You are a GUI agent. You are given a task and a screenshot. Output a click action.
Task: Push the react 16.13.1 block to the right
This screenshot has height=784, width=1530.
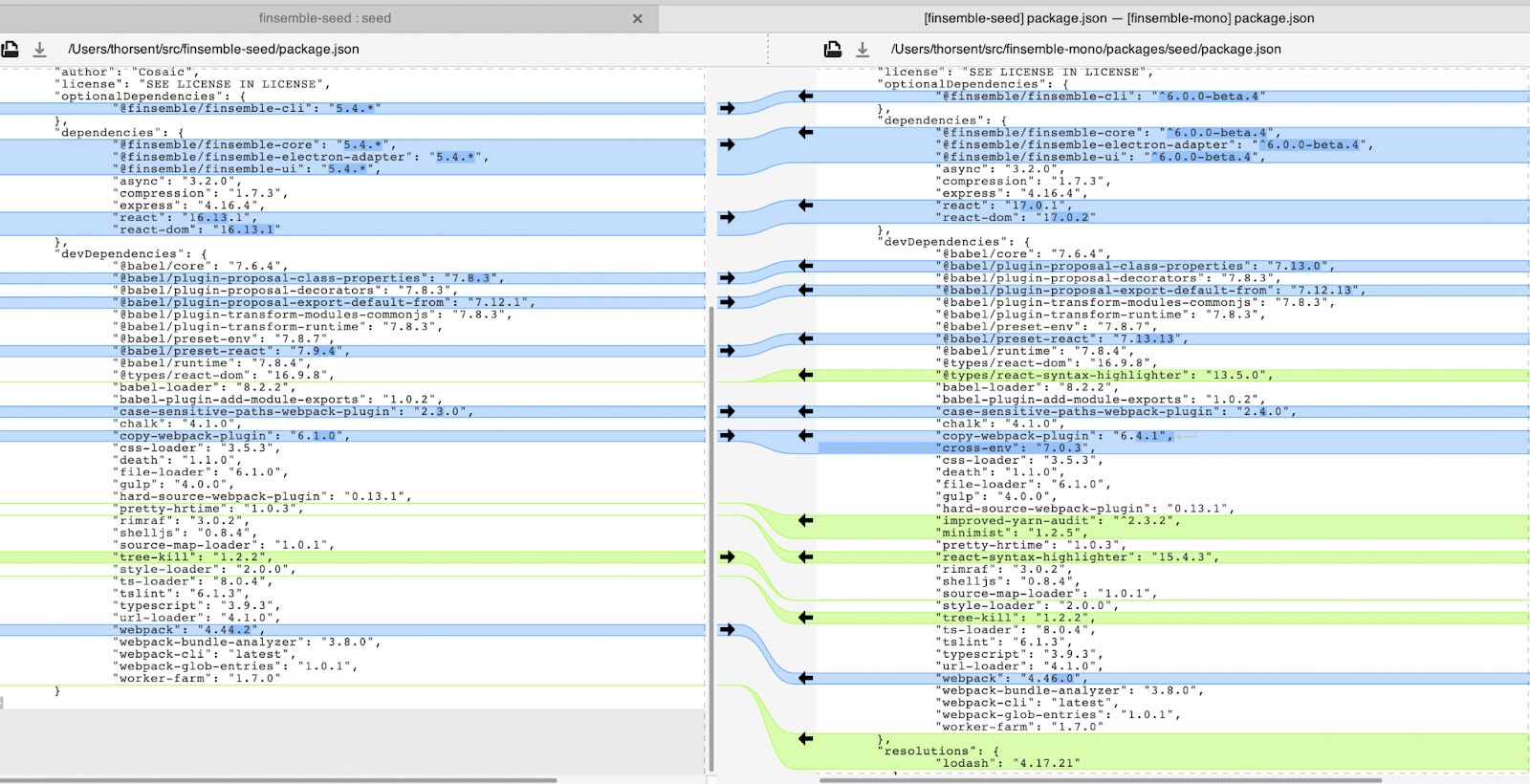[727, 217]
